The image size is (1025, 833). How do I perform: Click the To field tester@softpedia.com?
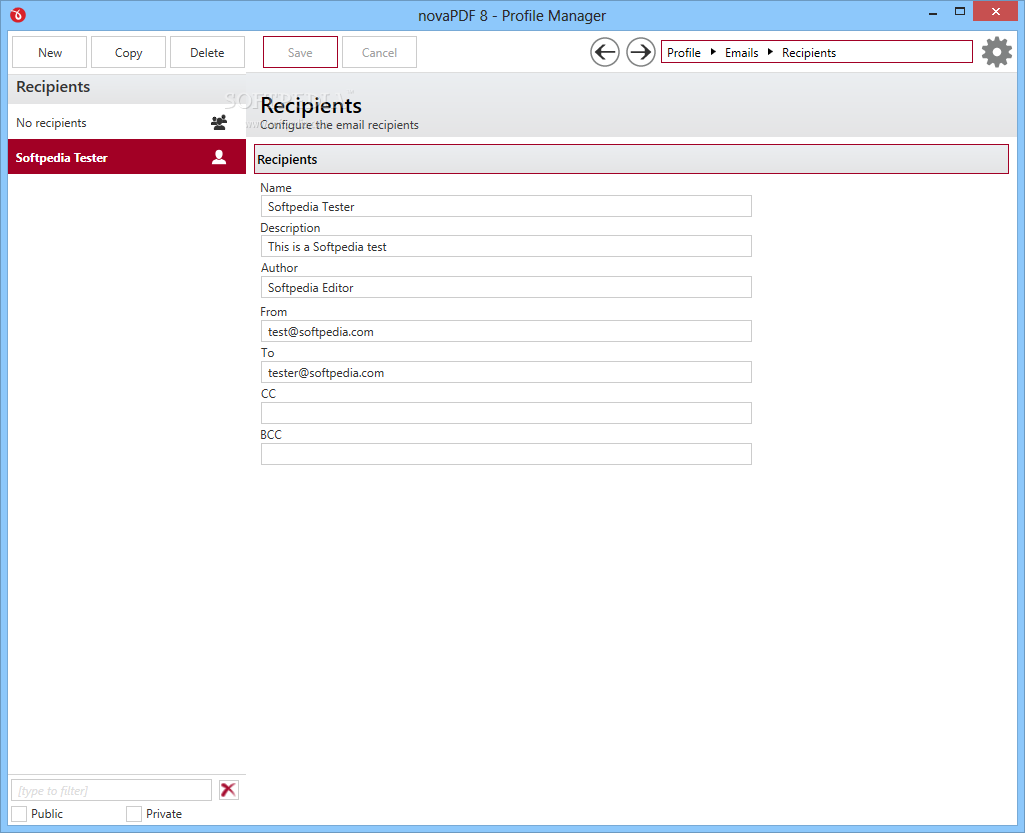(x=506, y=372)
